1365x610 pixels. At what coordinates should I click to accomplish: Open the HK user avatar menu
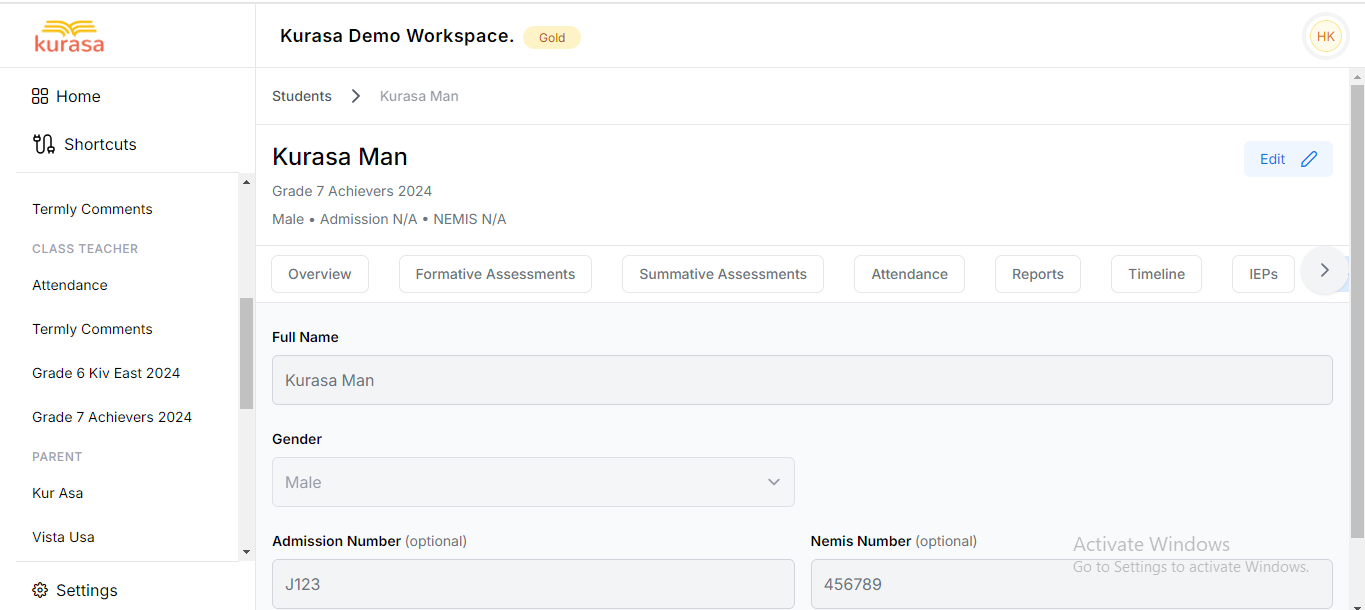coord(1325,37)
